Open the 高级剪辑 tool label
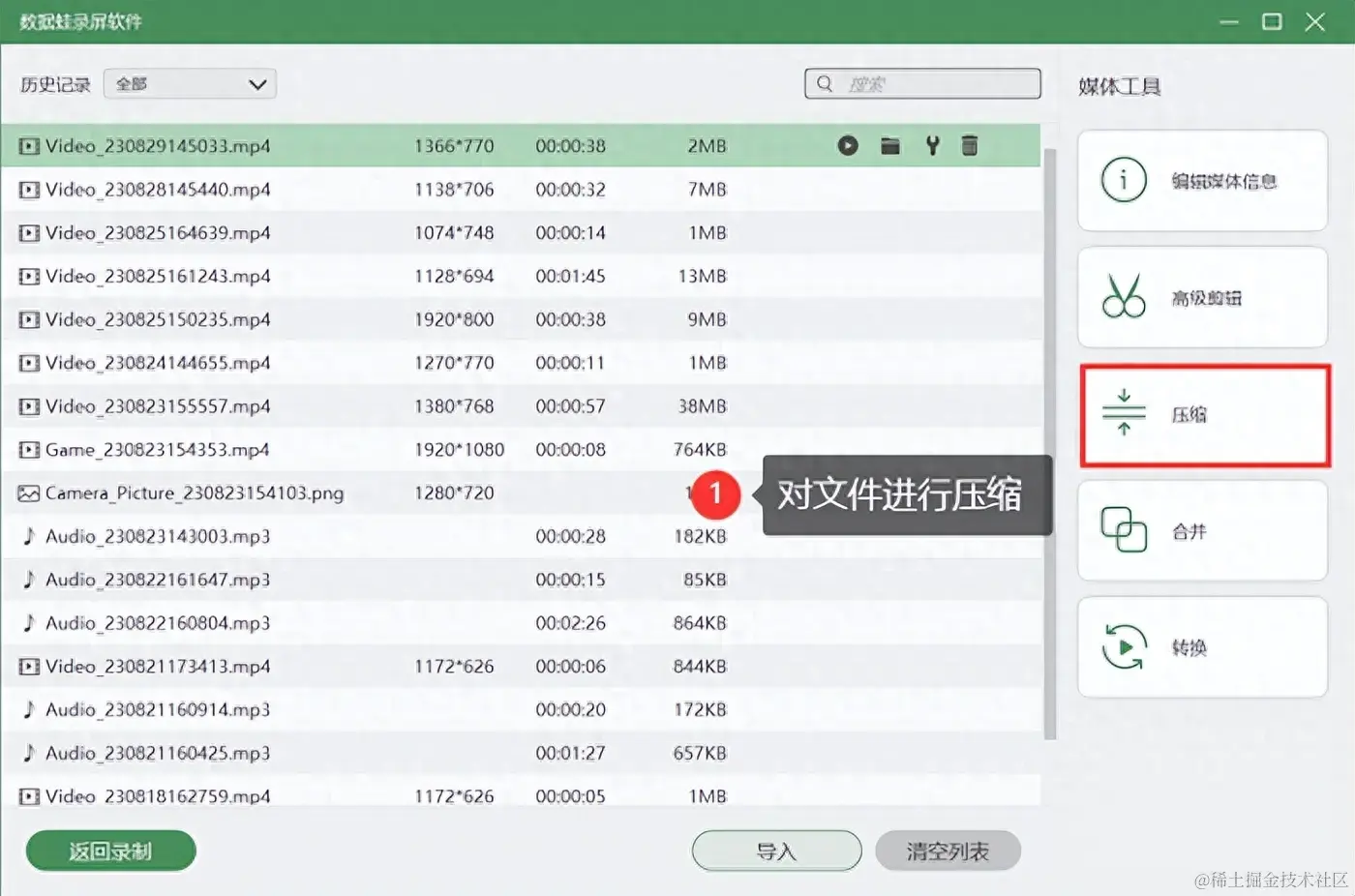Screen dimensions: 1355x896 1206,298
